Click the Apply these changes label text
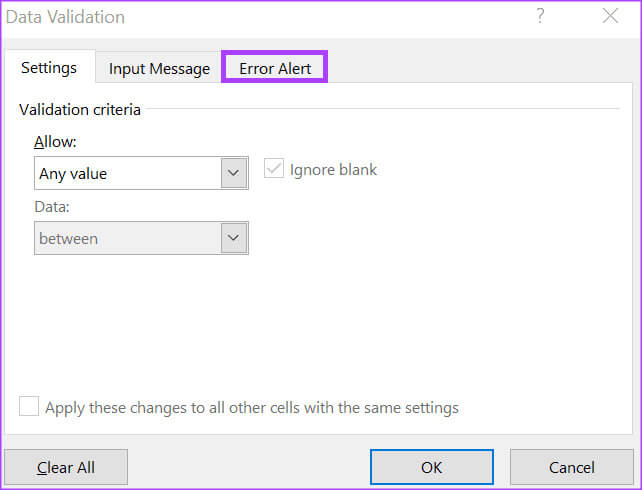Viewport: 642px width, 490px height. click(252, 408)
